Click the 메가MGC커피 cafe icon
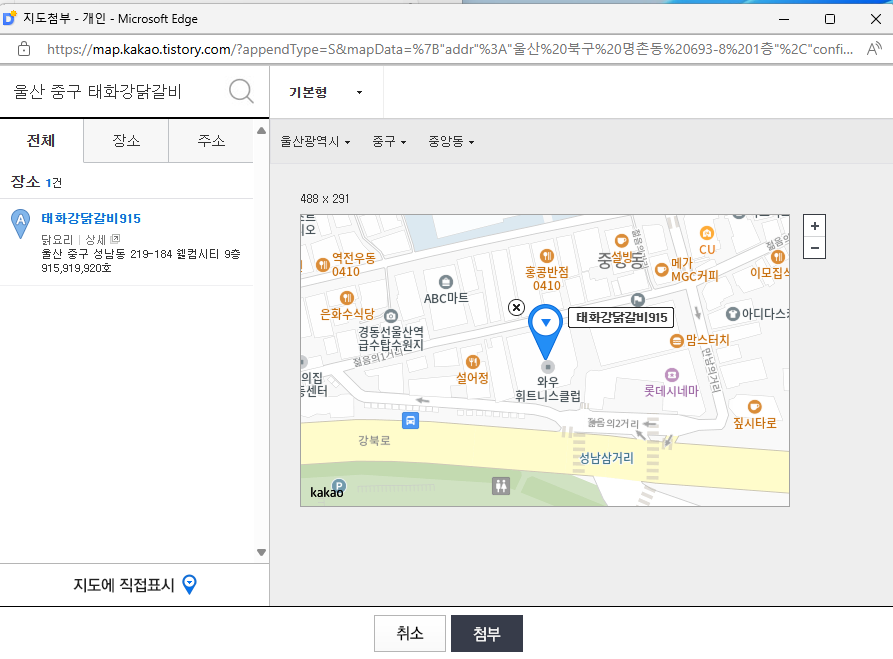Image resolution: width=893 pixels, height=659 pixels. [x=661, y=269]
